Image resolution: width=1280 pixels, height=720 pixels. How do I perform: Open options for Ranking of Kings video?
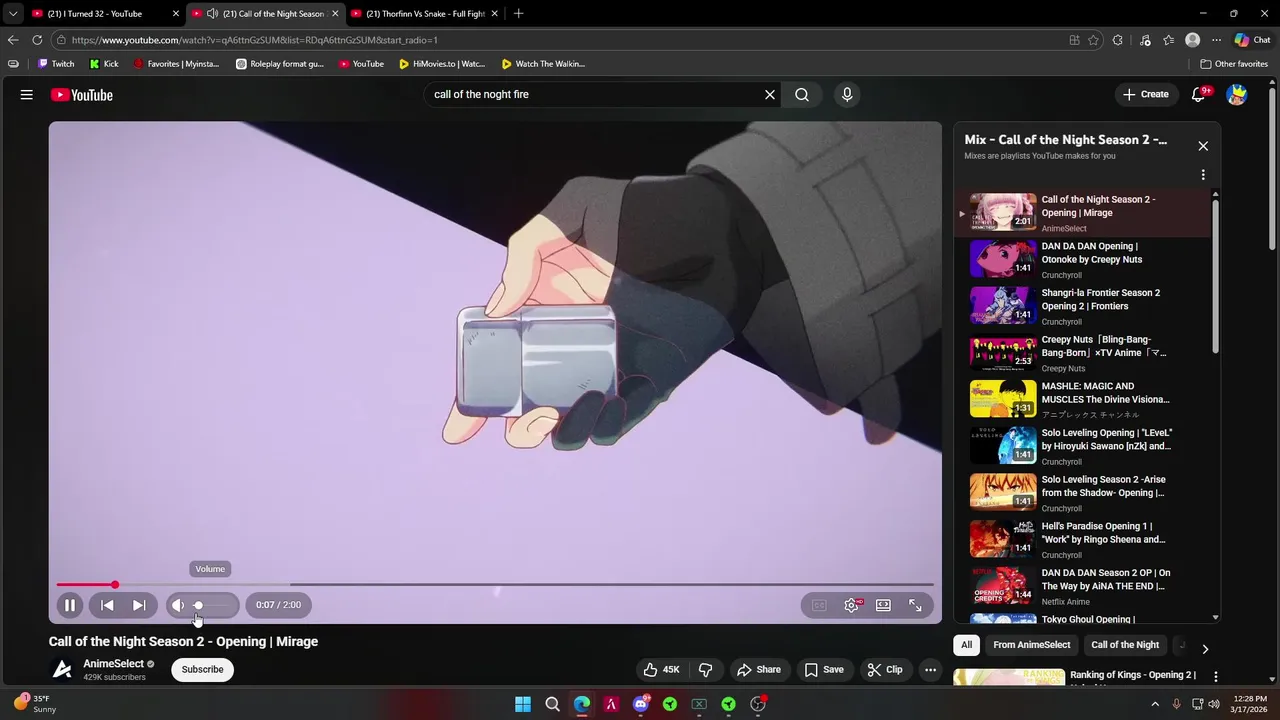[1216, 677]
